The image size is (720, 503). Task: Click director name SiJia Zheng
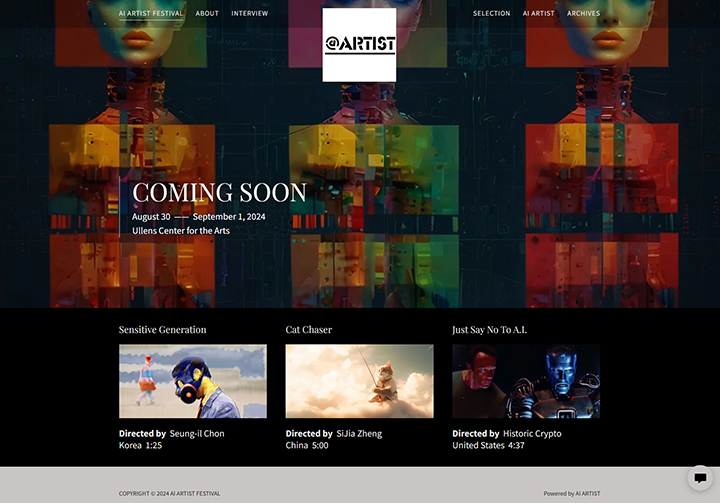coord(359,434)
